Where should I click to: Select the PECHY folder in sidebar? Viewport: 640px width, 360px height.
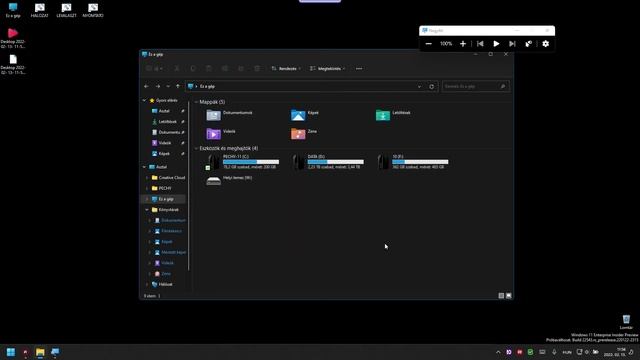164,188
